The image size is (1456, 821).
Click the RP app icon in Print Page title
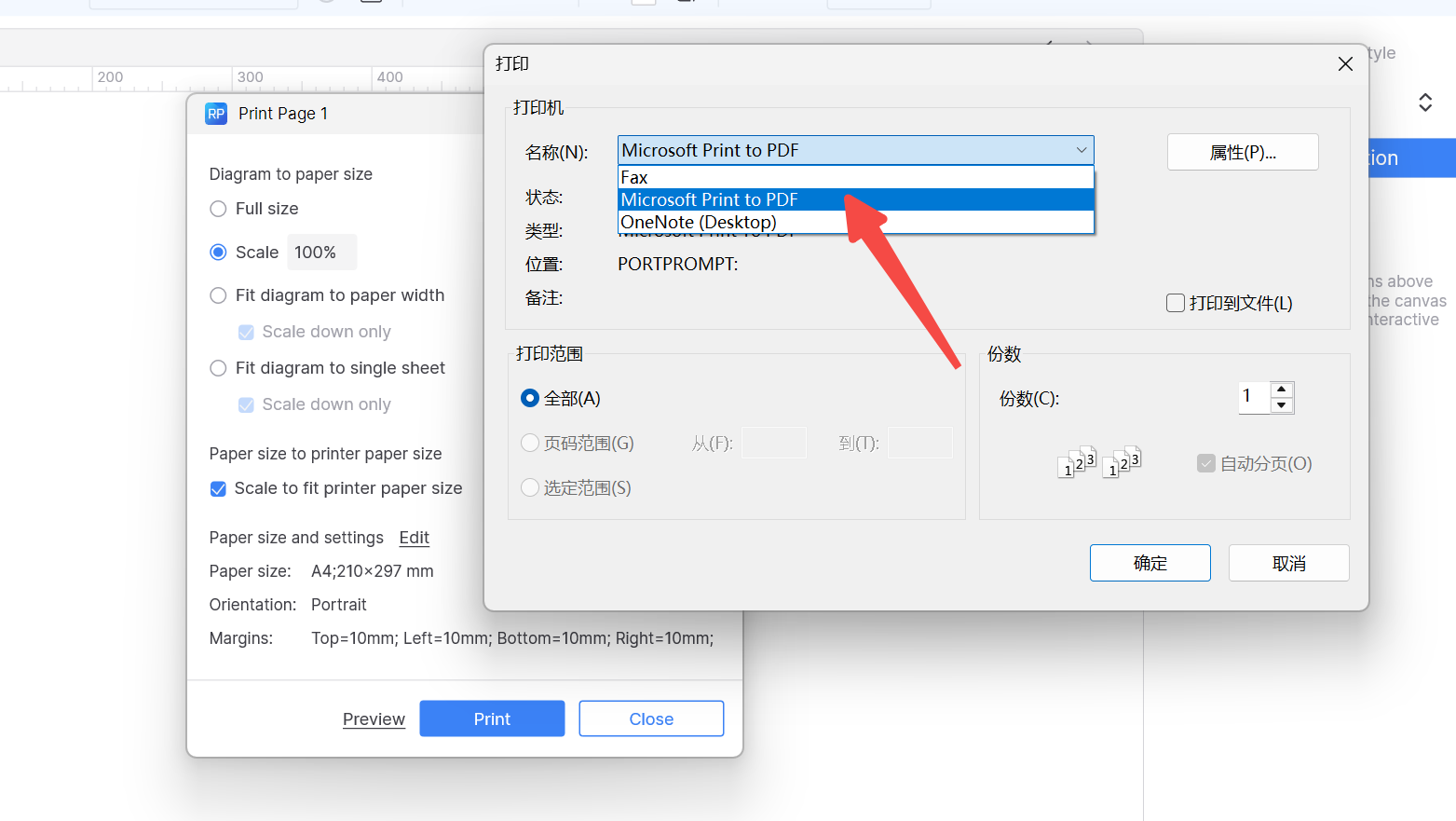click(216, 114)
